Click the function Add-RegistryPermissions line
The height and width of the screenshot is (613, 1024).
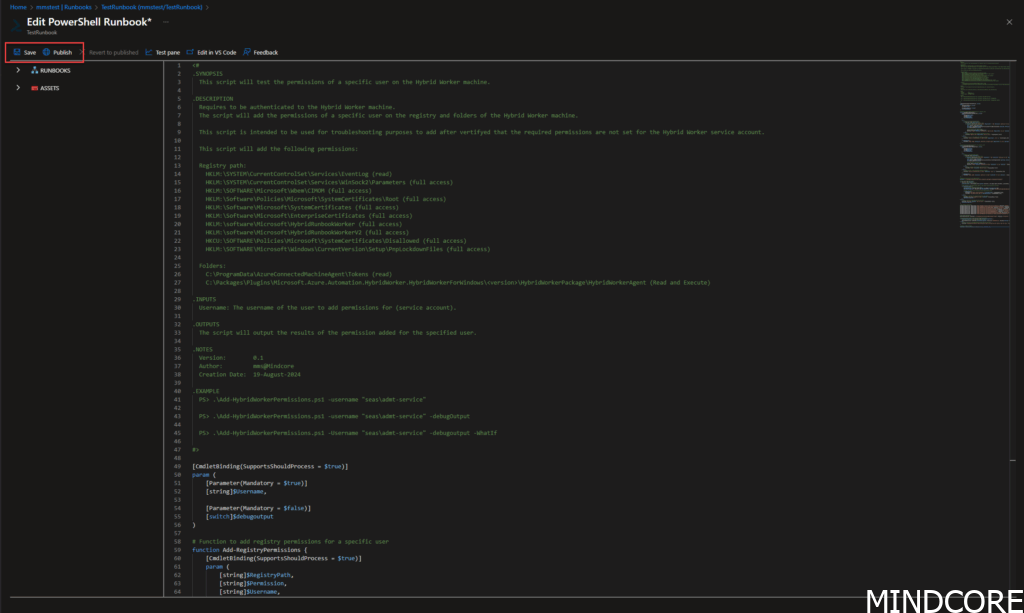pos(248,550)
